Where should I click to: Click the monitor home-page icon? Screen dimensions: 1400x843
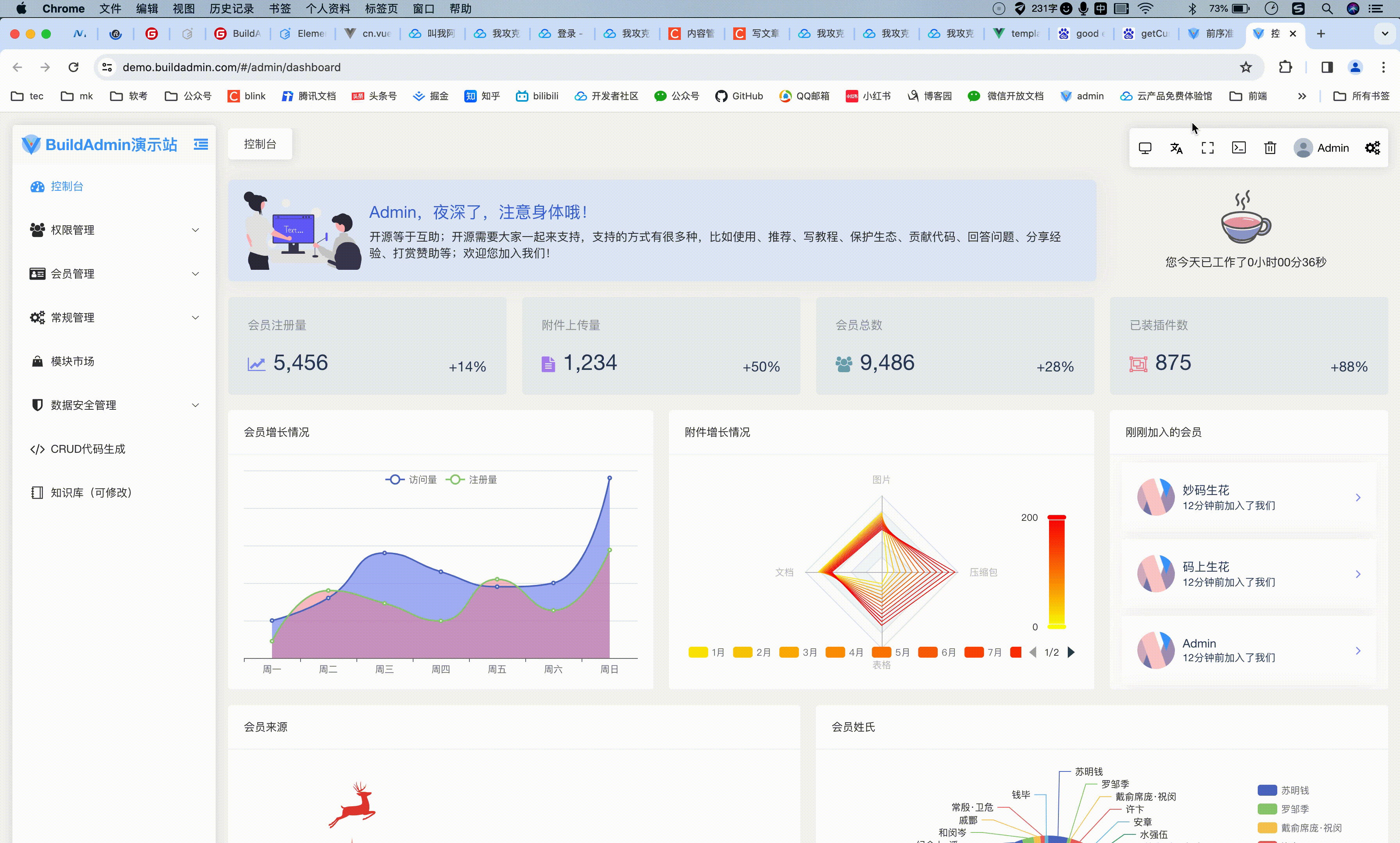[1144, 148]
